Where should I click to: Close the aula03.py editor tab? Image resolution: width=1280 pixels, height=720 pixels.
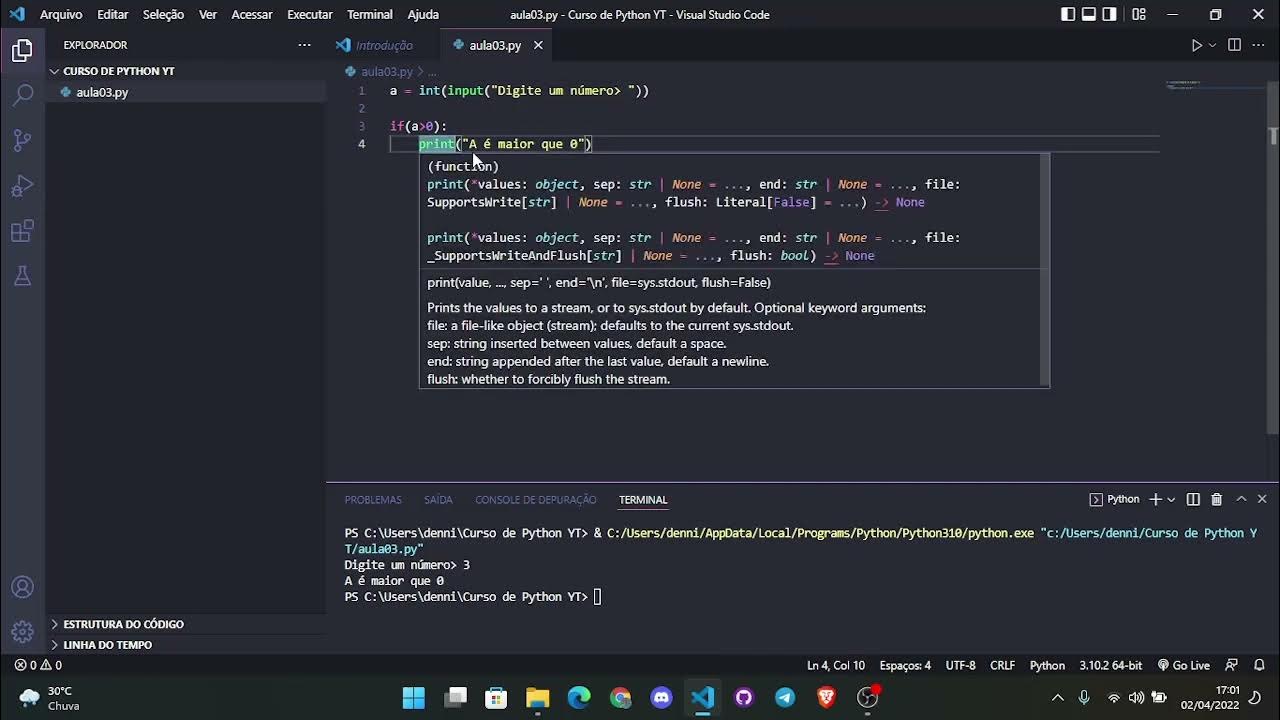[x=538, y=45]
